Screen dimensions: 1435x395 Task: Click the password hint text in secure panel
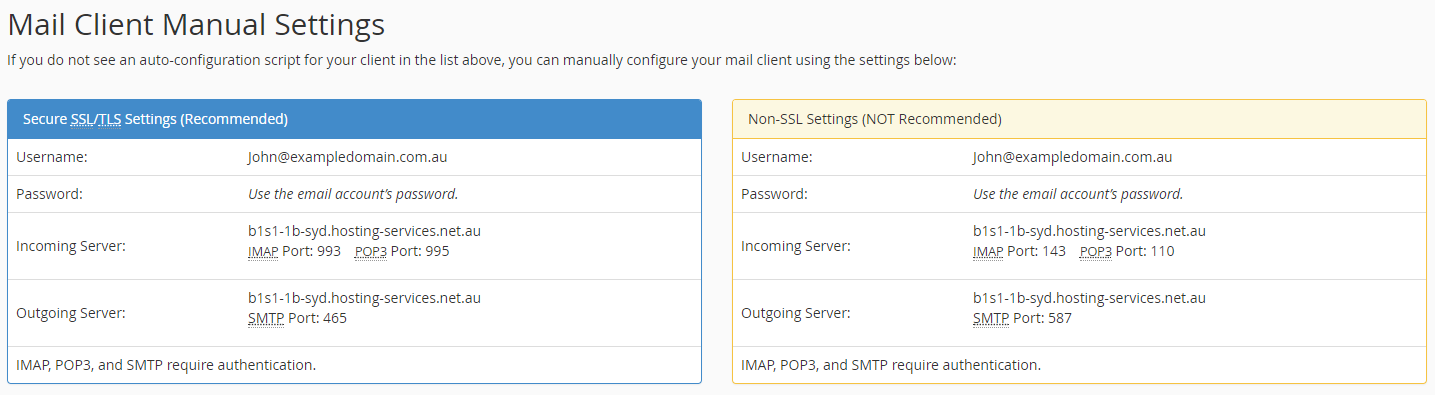pyautogui.click(x=353, y=194)
